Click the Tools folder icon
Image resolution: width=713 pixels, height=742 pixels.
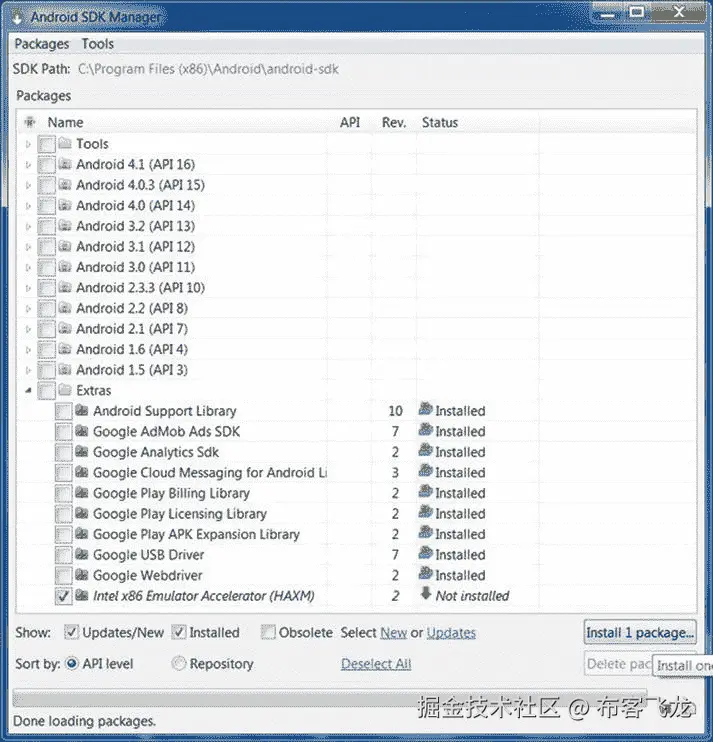pos(65,143)
